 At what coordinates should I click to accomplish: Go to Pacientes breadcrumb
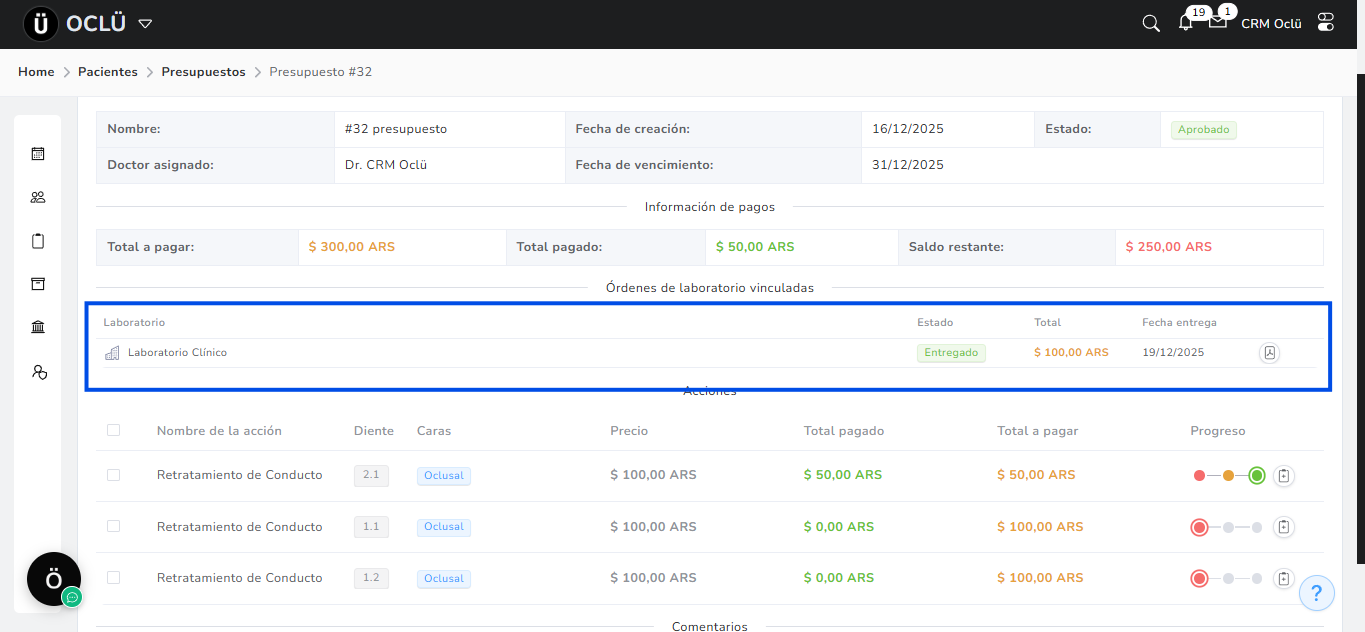108,72
